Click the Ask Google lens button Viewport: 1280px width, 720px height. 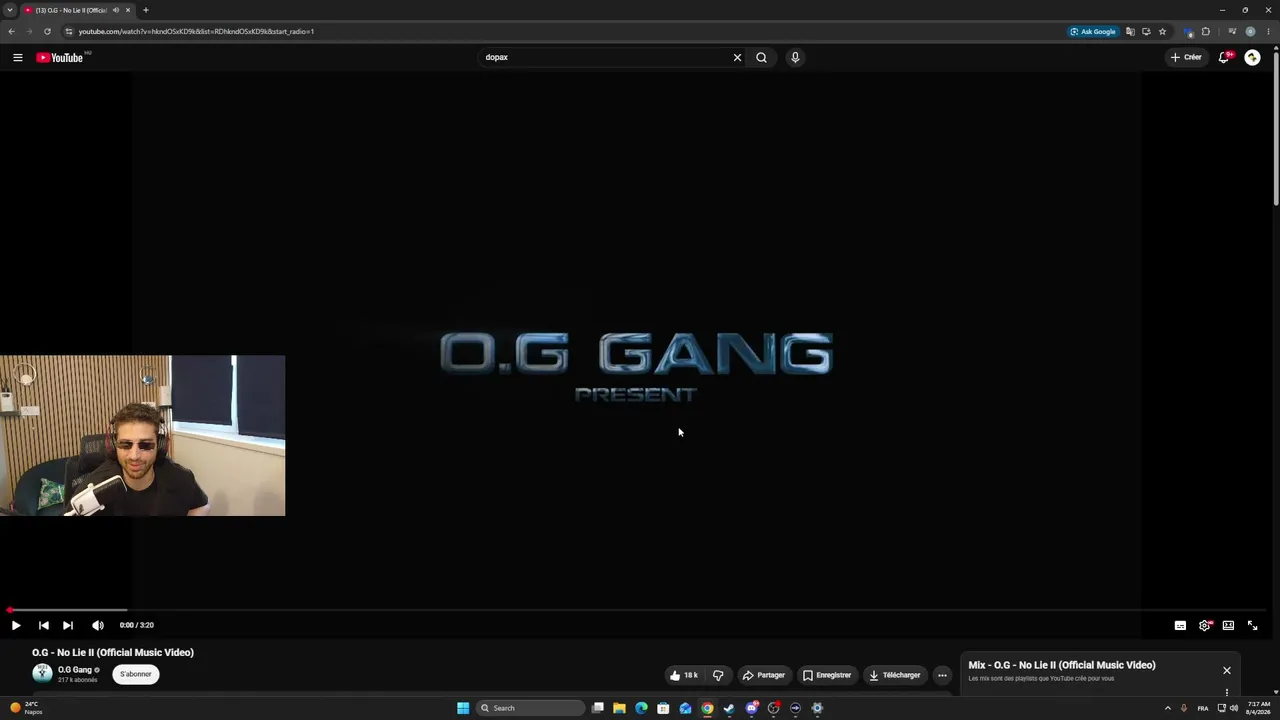pyautogui.click(x=1093, y=31)
